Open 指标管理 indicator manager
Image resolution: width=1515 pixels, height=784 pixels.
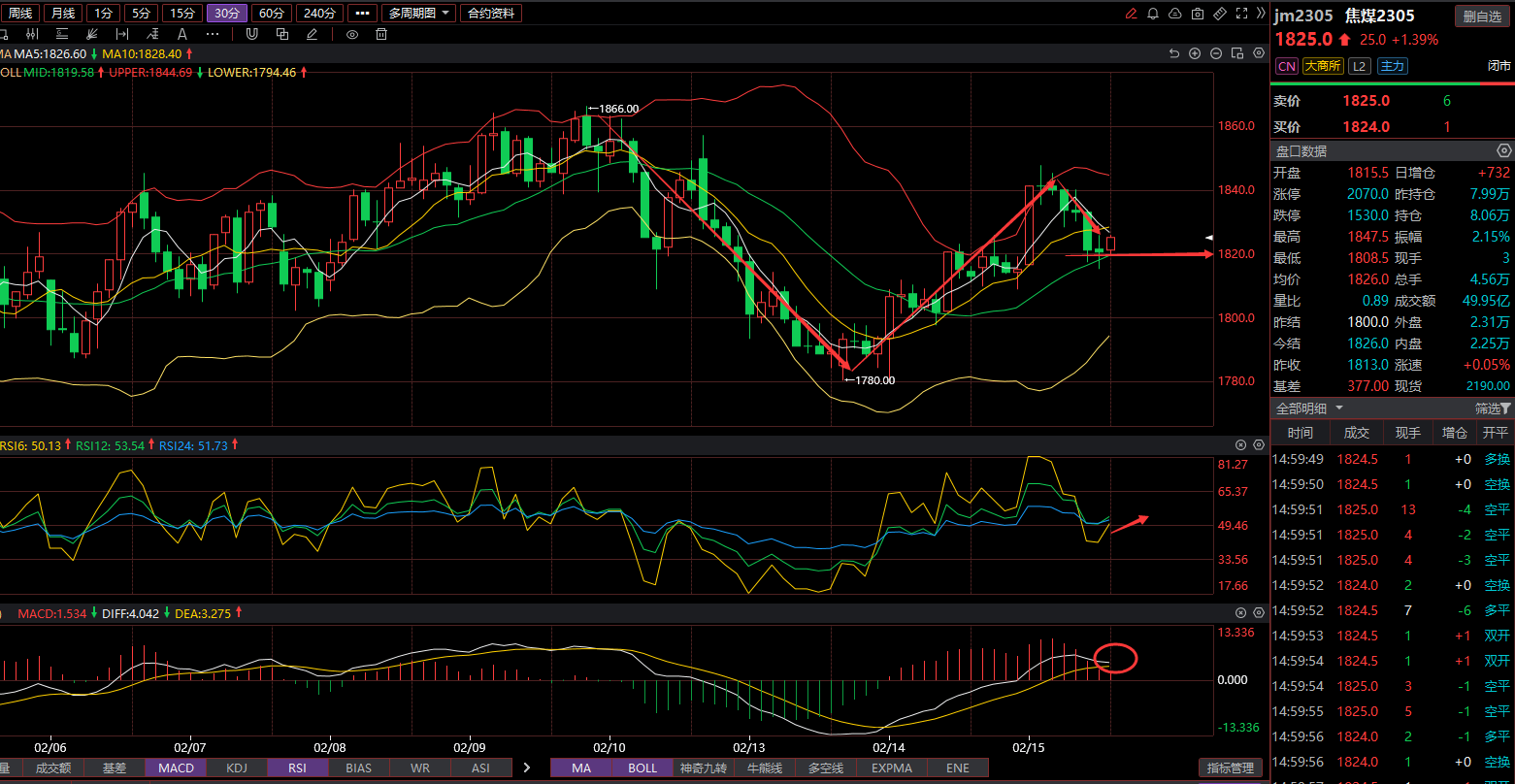pyautogui.click(x=1231, y=768)
